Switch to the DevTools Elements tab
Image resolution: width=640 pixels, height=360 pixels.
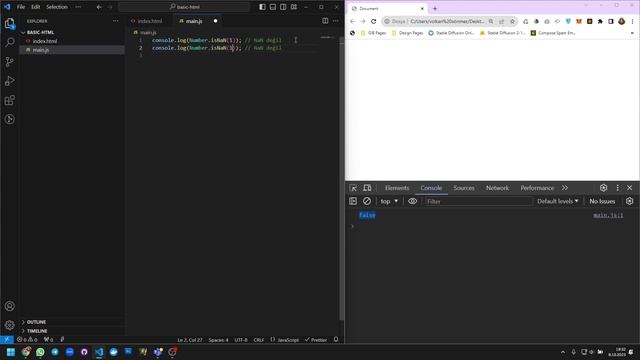pos(397,188)
